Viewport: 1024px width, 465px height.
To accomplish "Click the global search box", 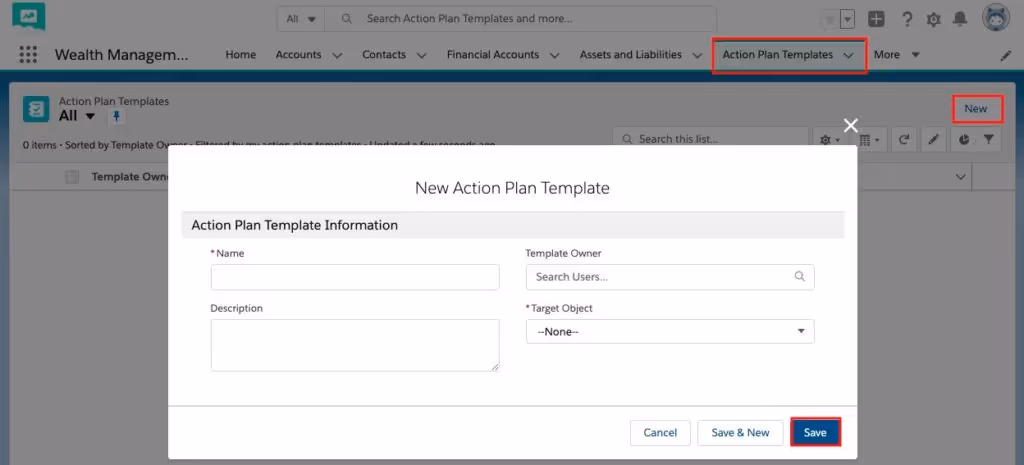I will pos(520,19).
